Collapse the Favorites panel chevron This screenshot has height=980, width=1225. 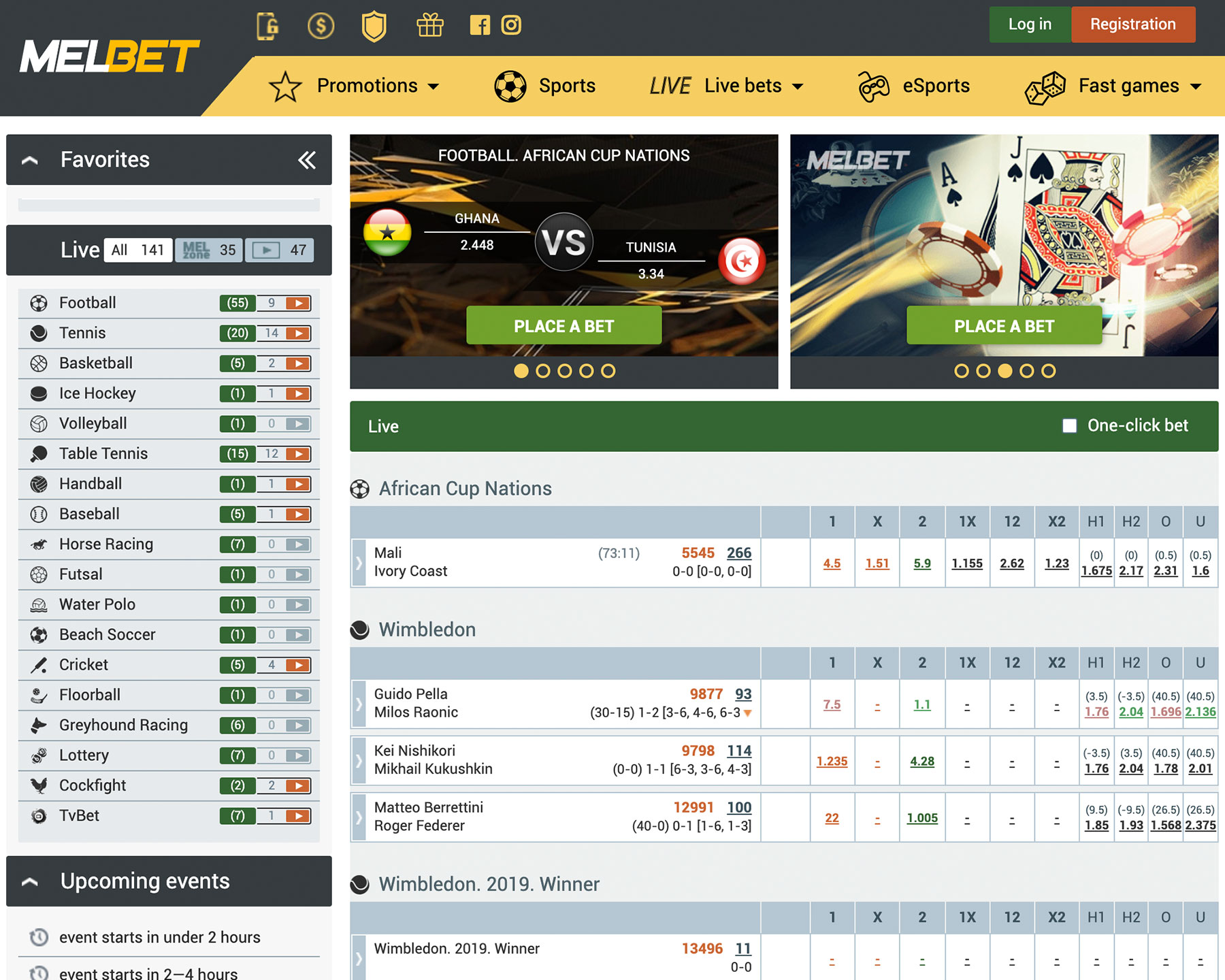coord(30,161)
